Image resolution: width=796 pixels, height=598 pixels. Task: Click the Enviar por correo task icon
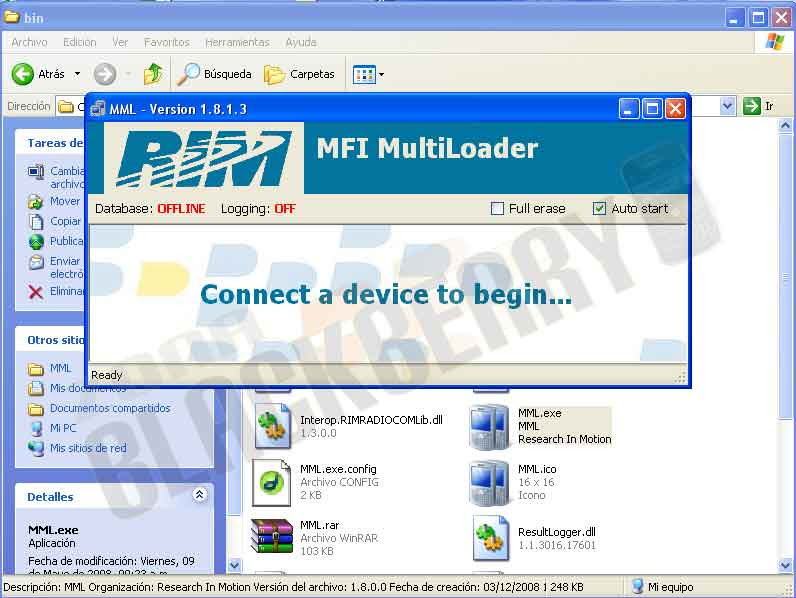tap(36, 262)
